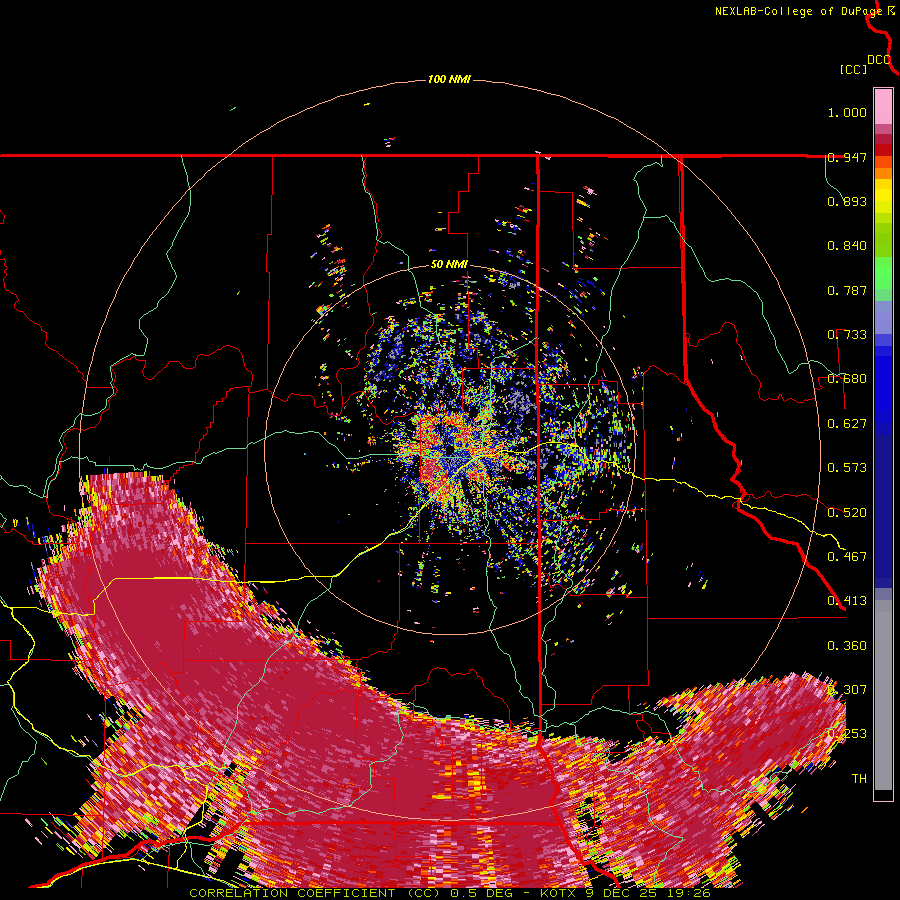Screen dimensions: 900x900
Task: Click the 100 NMI range ring label
Action: click(x=449, y=79)
